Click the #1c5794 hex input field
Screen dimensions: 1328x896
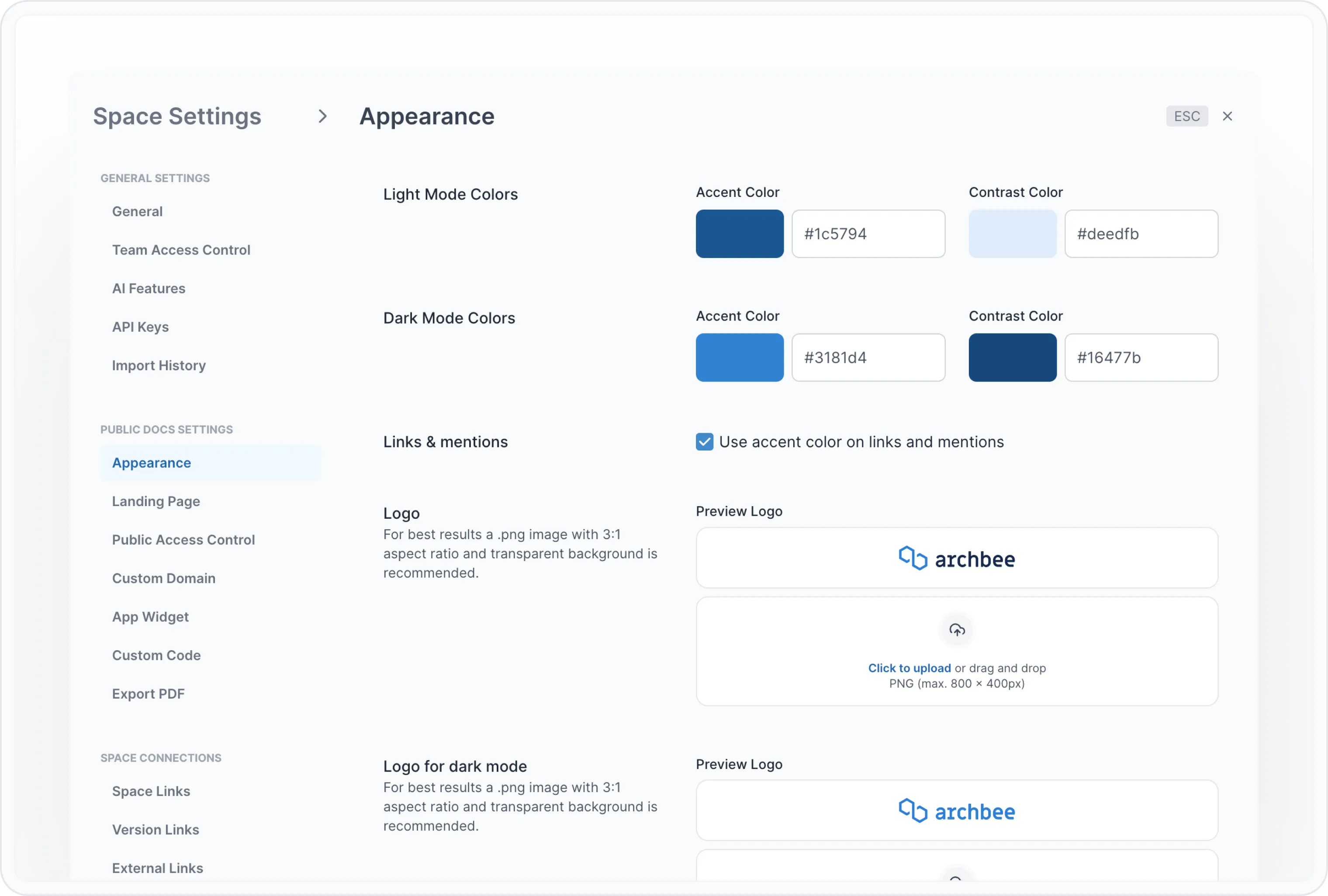coord(868,234)
